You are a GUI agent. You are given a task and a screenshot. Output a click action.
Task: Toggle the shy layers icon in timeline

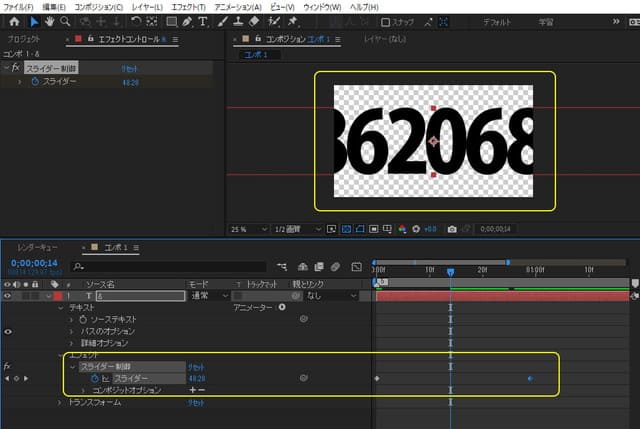302,267
